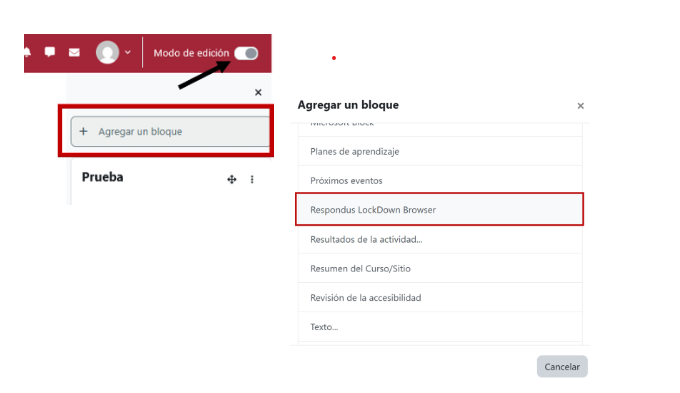Viewport: 680px width, 393px height.
Task: Open the messaging chat bubble icon
Action: click(x=50, y=52)
